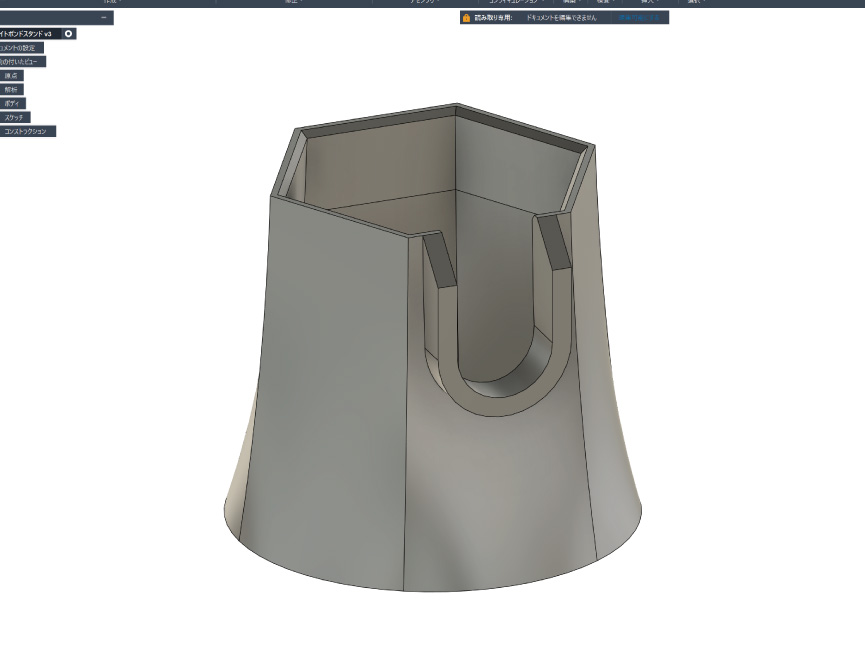Open the コンストラクション folder
This screenshot has width=865, height=649.
pos(26,132)
